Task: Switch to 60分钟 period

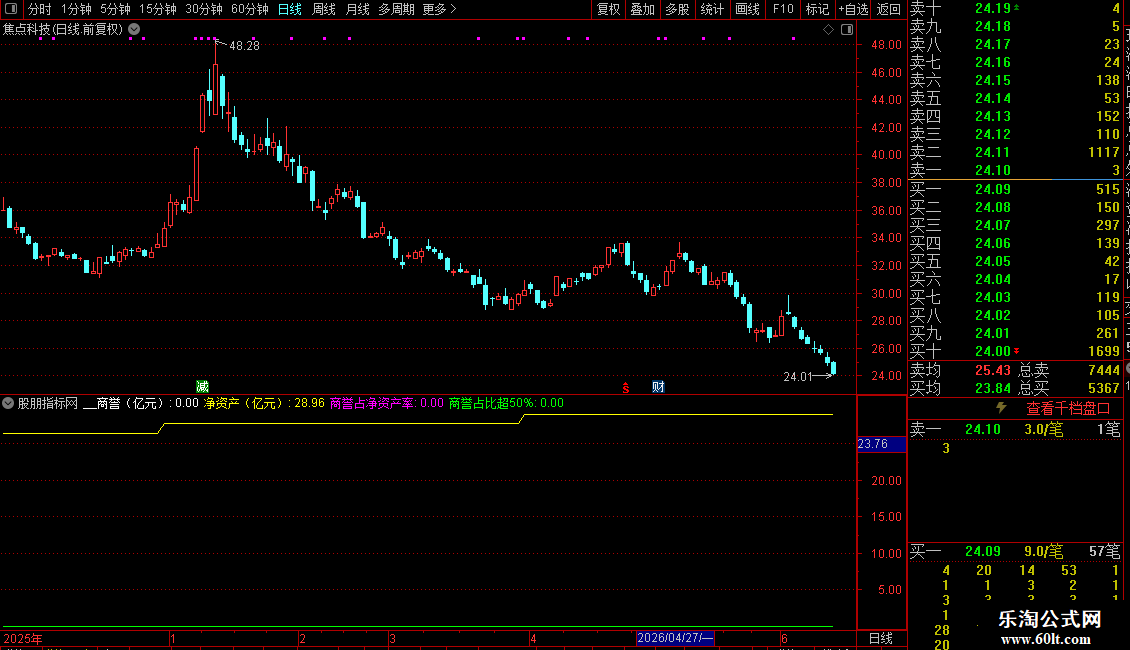Action: click(x=249, y=9)
